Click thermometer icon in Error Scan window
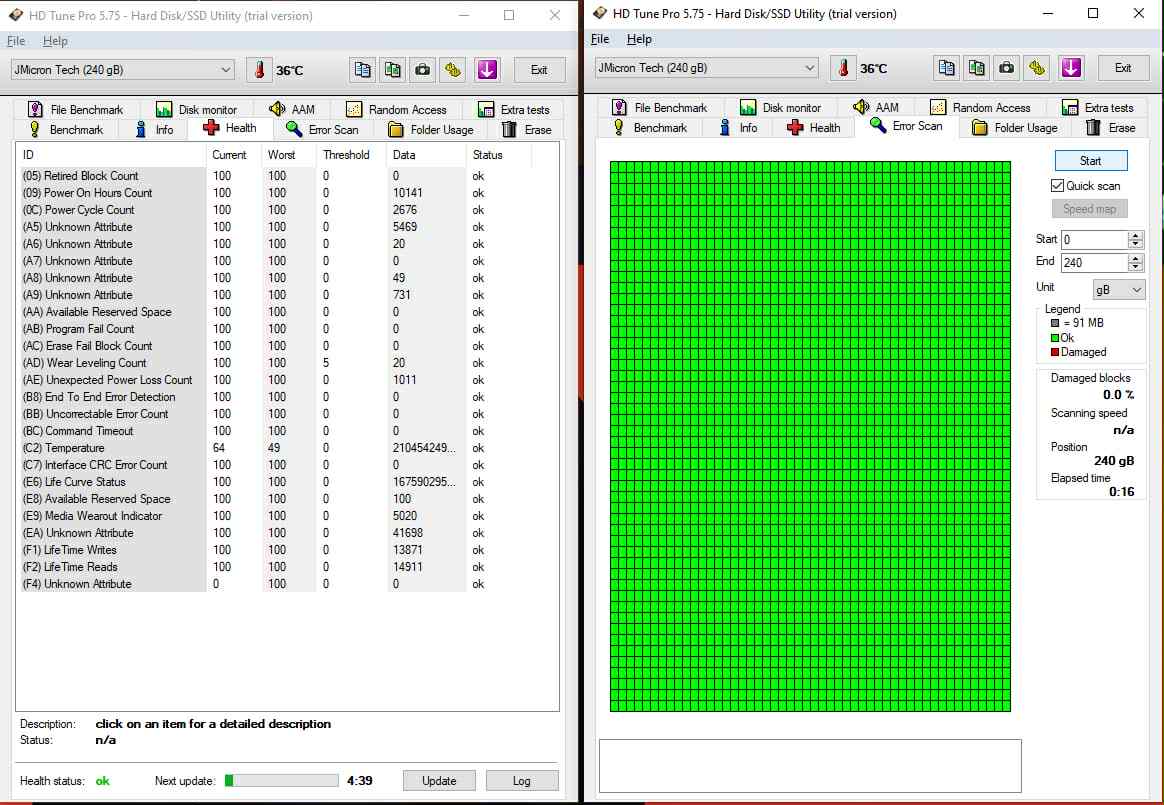The image size is (1164, 805). (x=843, y=68)
